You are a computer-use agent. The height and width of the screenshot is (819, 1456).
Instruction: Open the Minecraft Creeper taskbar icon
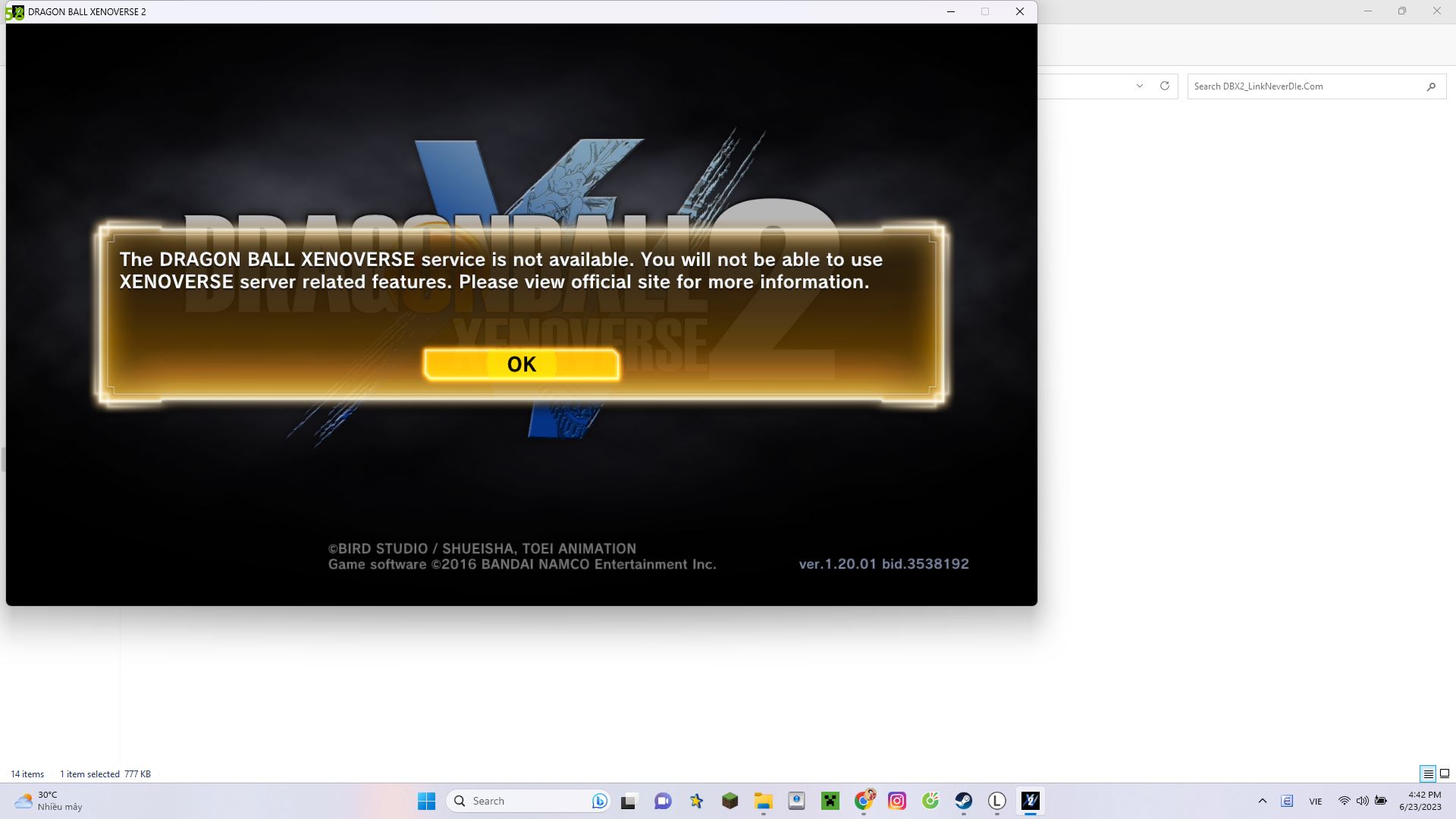(x=830, y=801)
